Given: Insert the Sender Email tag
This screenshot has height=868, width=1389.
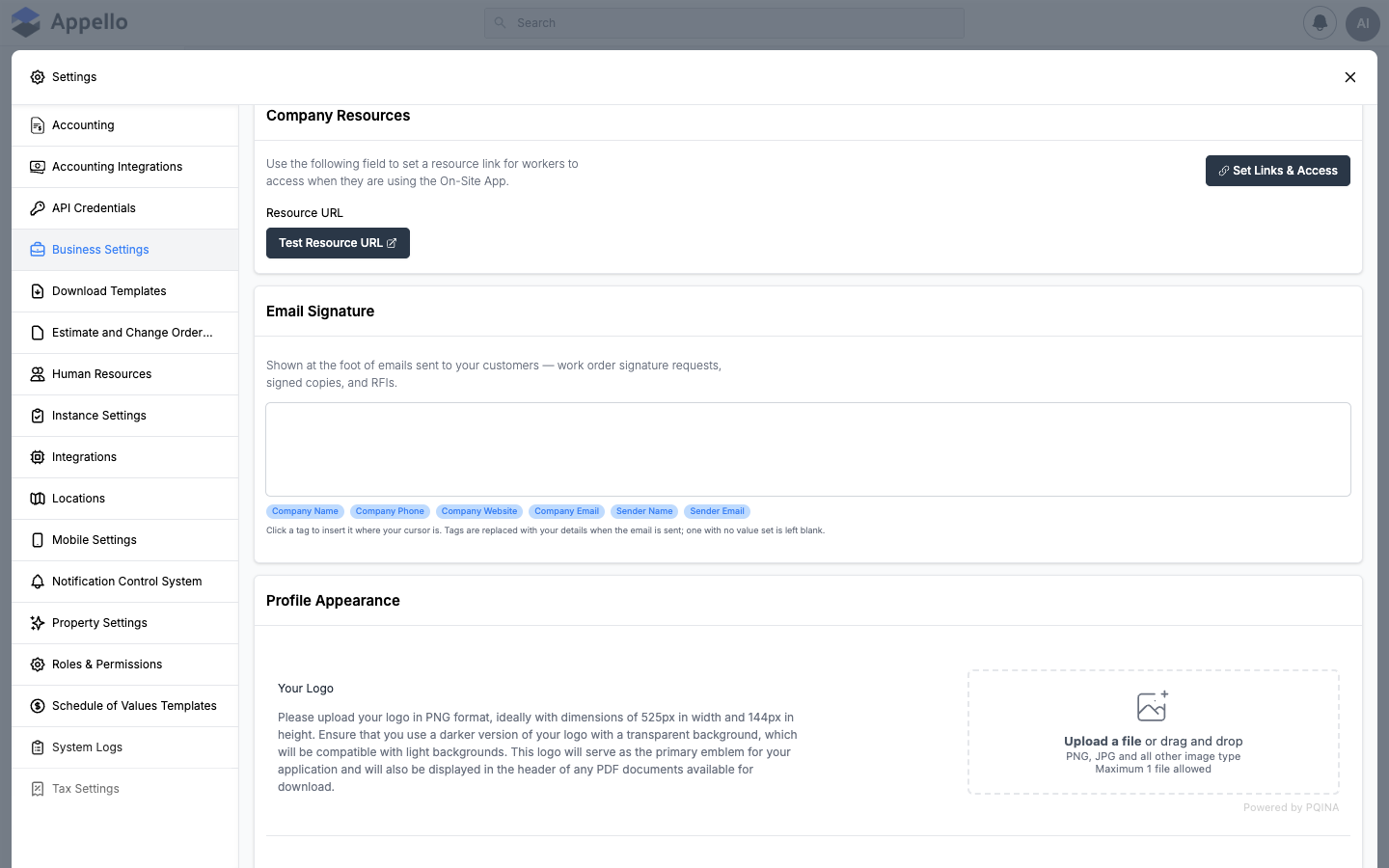Looking at the screenshot, I should (x=717, y=511).
